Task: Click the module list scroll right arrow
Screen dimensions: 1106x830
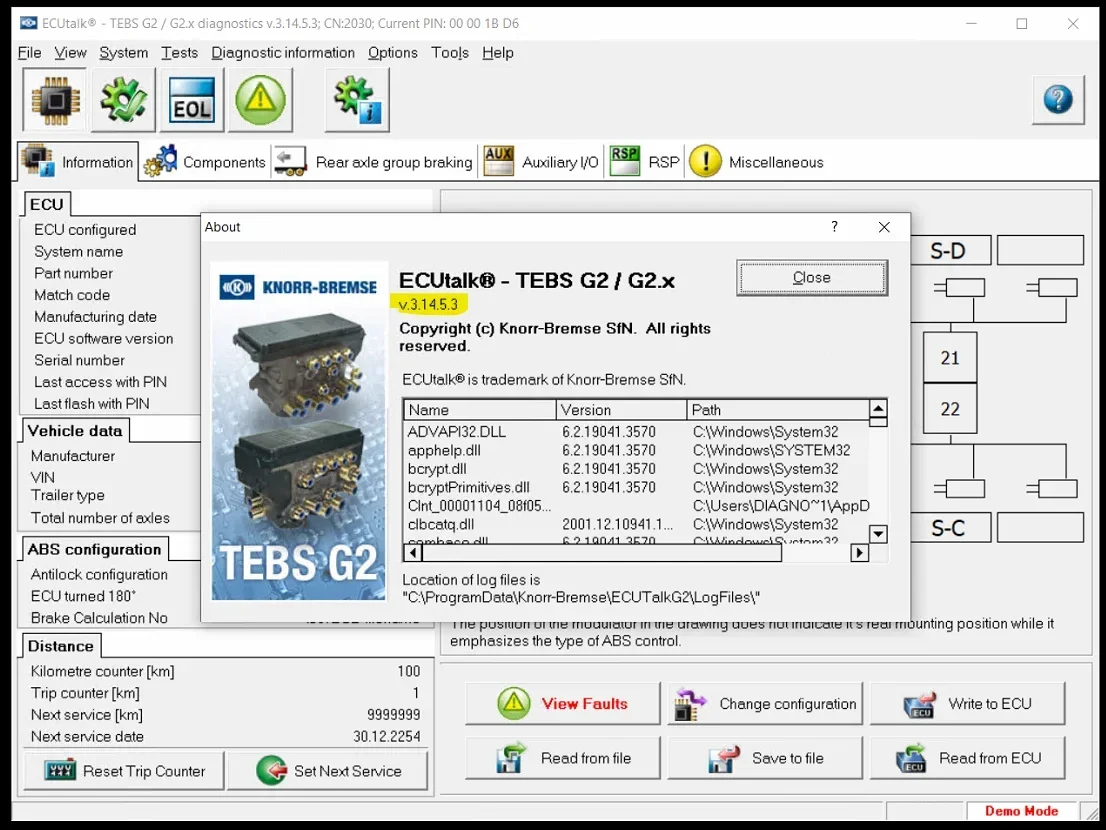Action: click(859, 553)
